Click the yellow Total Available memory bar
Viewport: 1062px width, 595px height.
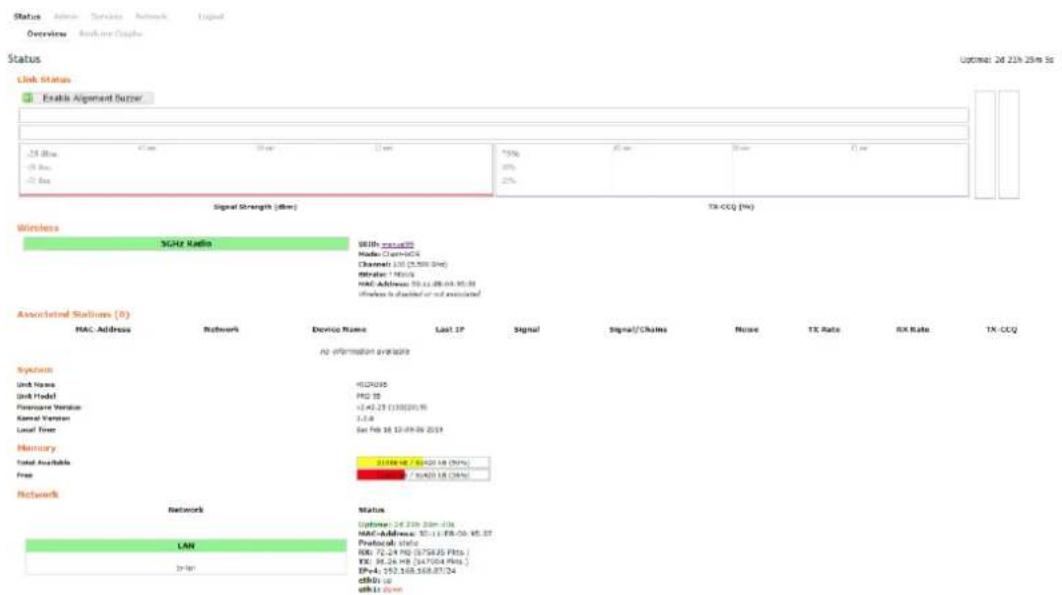click(x=423, y=463)
